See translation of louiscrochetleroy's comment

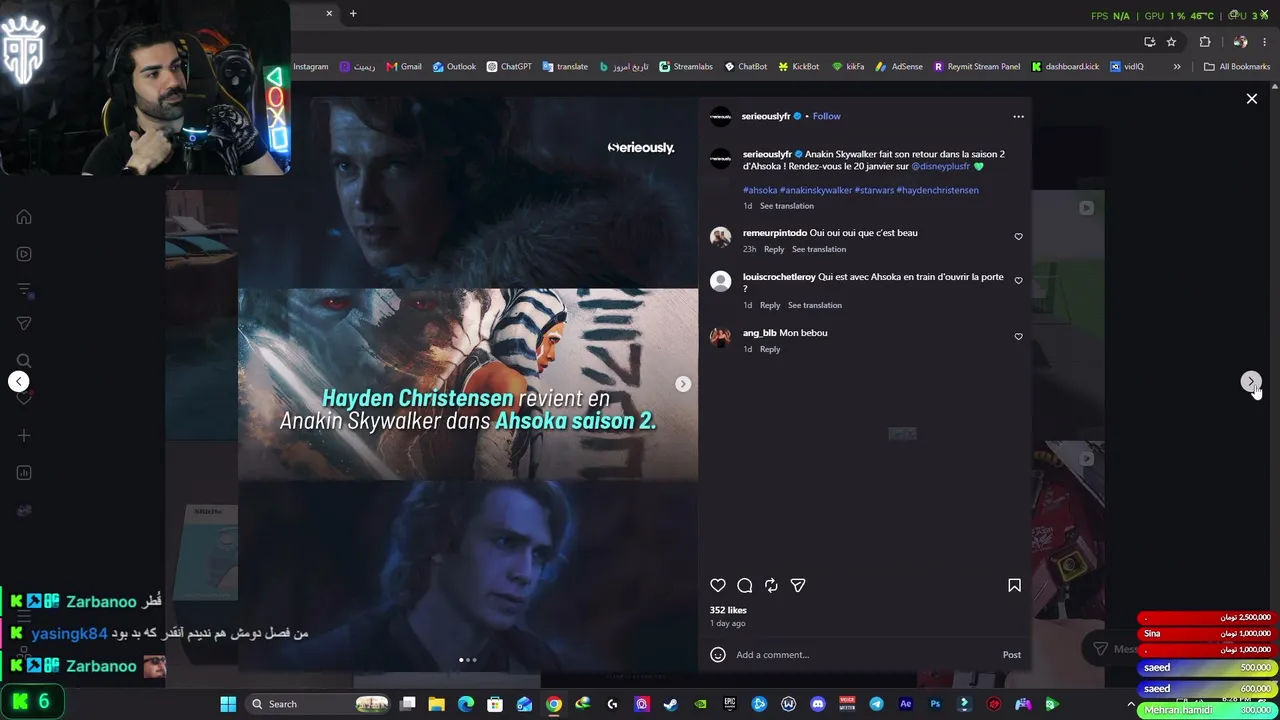pos(815,305)
